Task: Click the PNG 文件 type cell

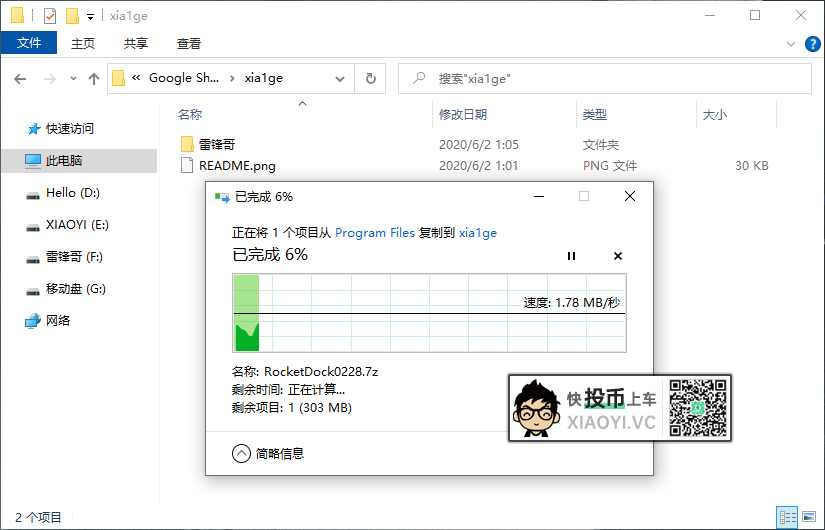Action: click(610, 166)
